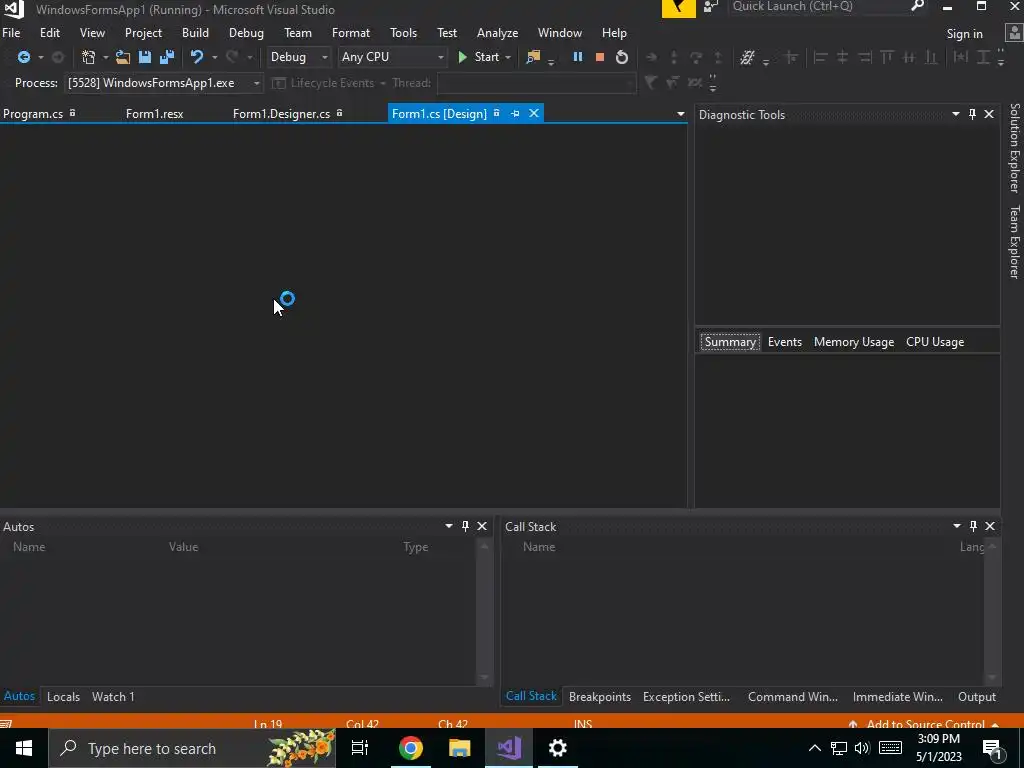Open the Test menu
Screen dimensions: 1024x768
(447, 33)
